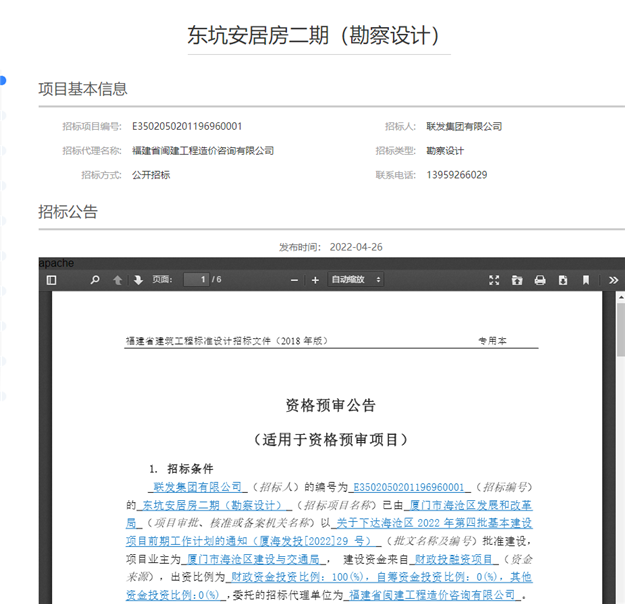The width and height of the screenshot is (625, 604).
Task: Click the 财政投融资项目 link
Action: pyautogui.click(x=453, y=559)
